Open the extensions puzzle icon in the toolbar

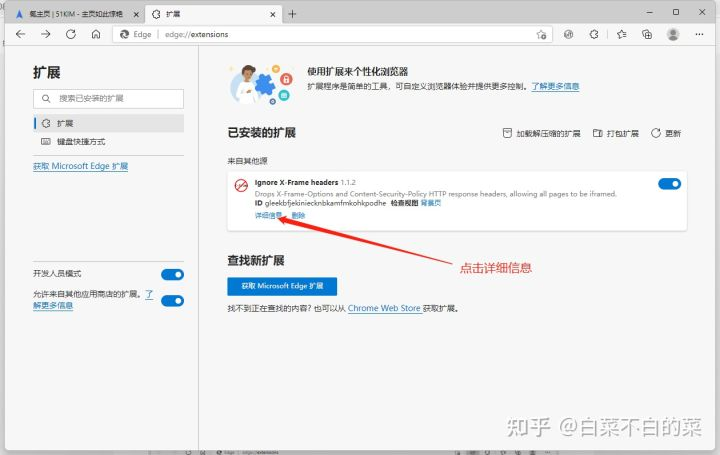pos(594,34)
